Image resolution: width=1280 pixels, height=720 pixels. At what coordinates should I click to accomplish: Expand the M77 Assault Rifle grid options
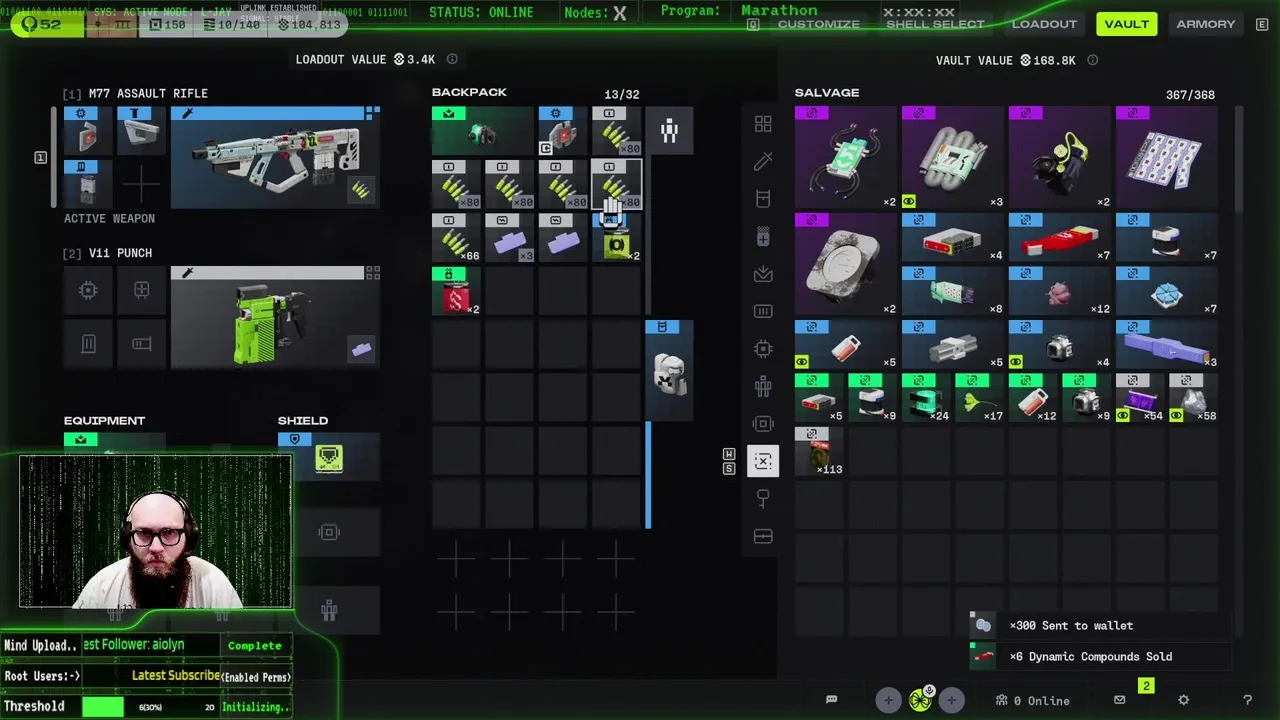click(372, 113)
